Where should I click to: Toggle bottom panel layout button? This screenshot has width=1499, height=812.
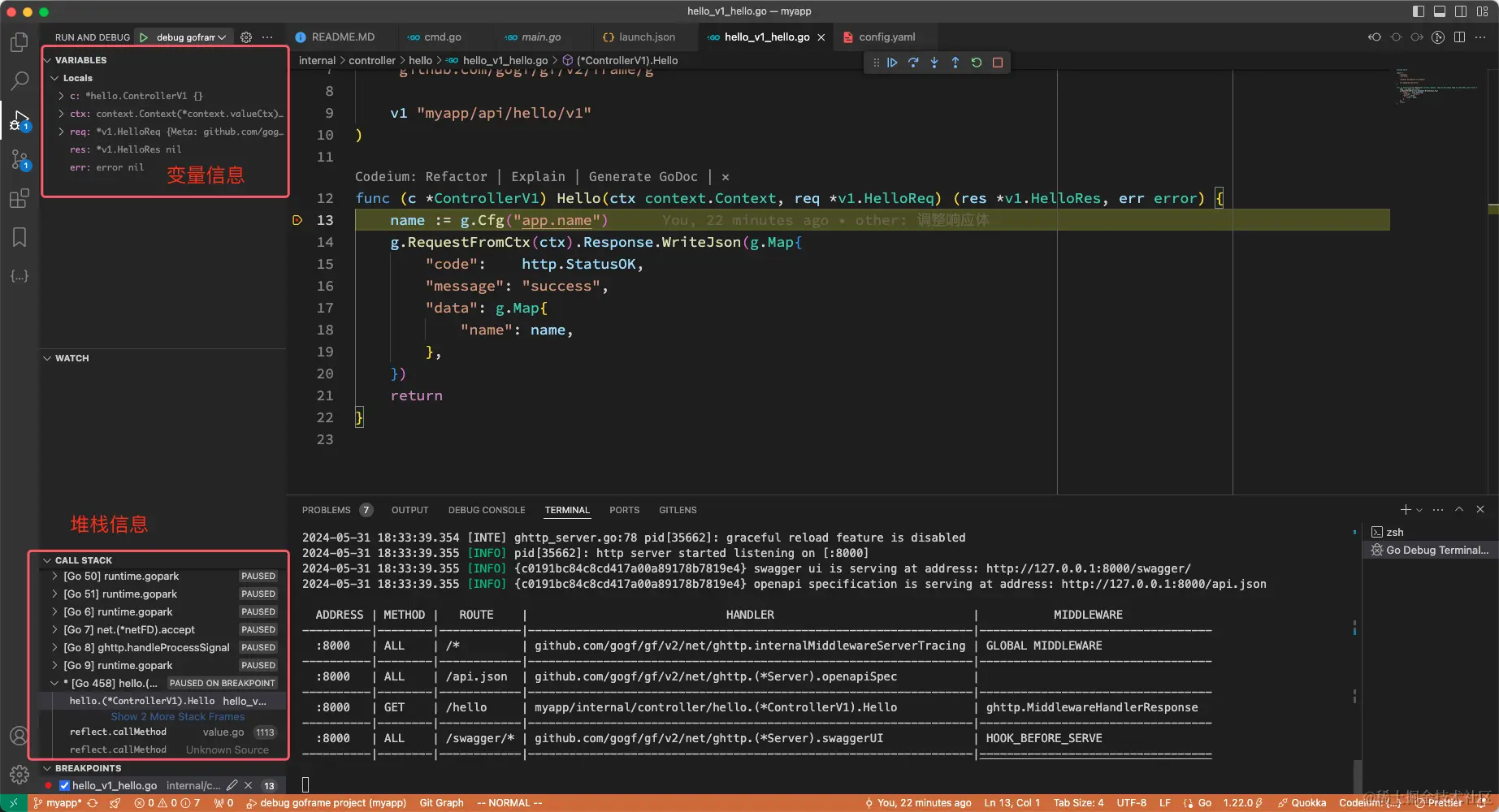coord(1440,11)
